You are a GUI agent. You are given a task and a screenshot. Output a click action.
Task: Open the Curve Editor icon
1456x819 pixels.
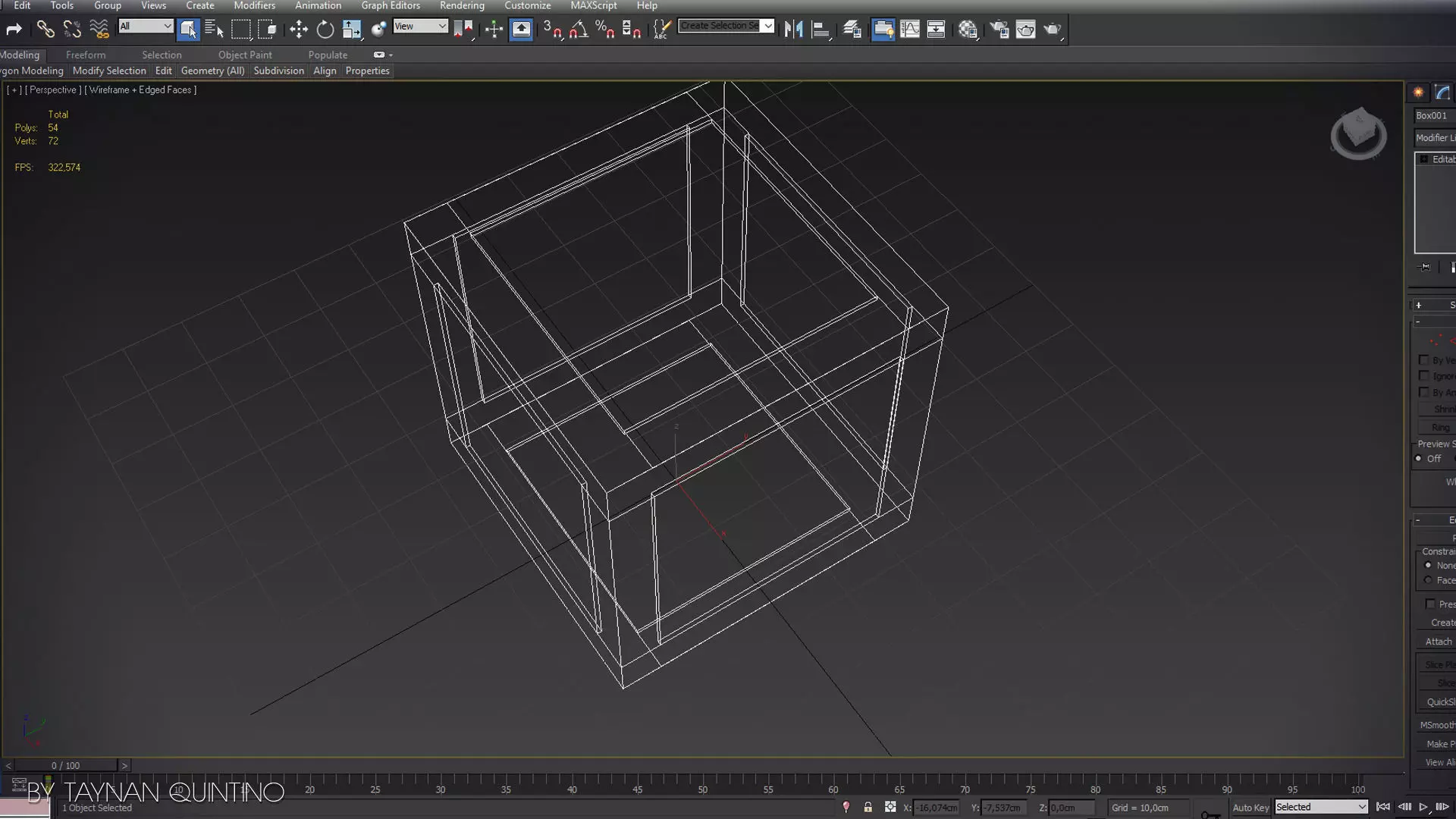(909, 30)
